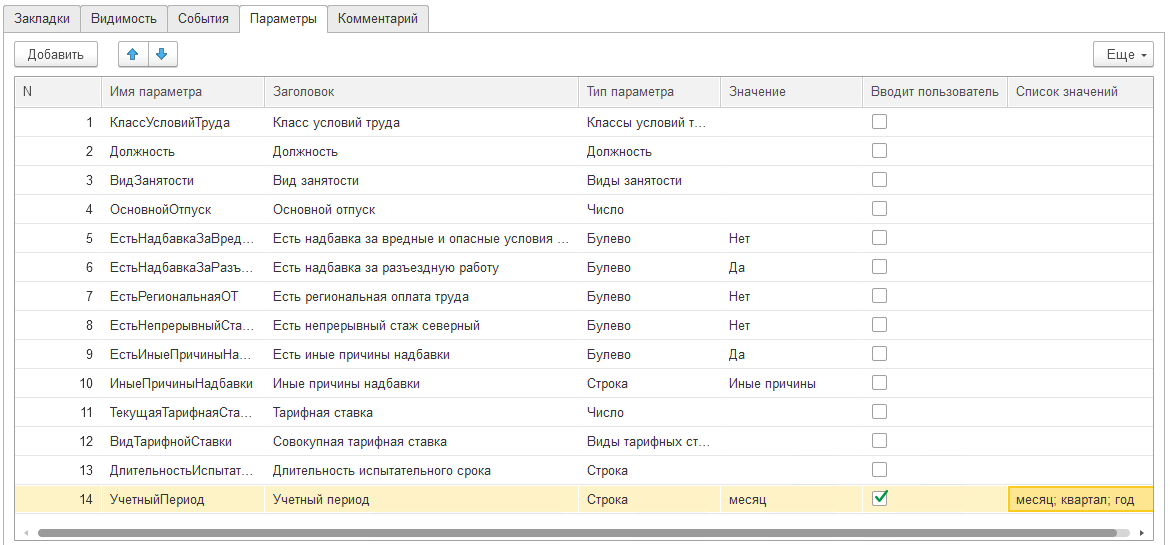Click the scrollbar right arrow
The height and width of the screenshot is (545, 1170).
[1142, 533]
